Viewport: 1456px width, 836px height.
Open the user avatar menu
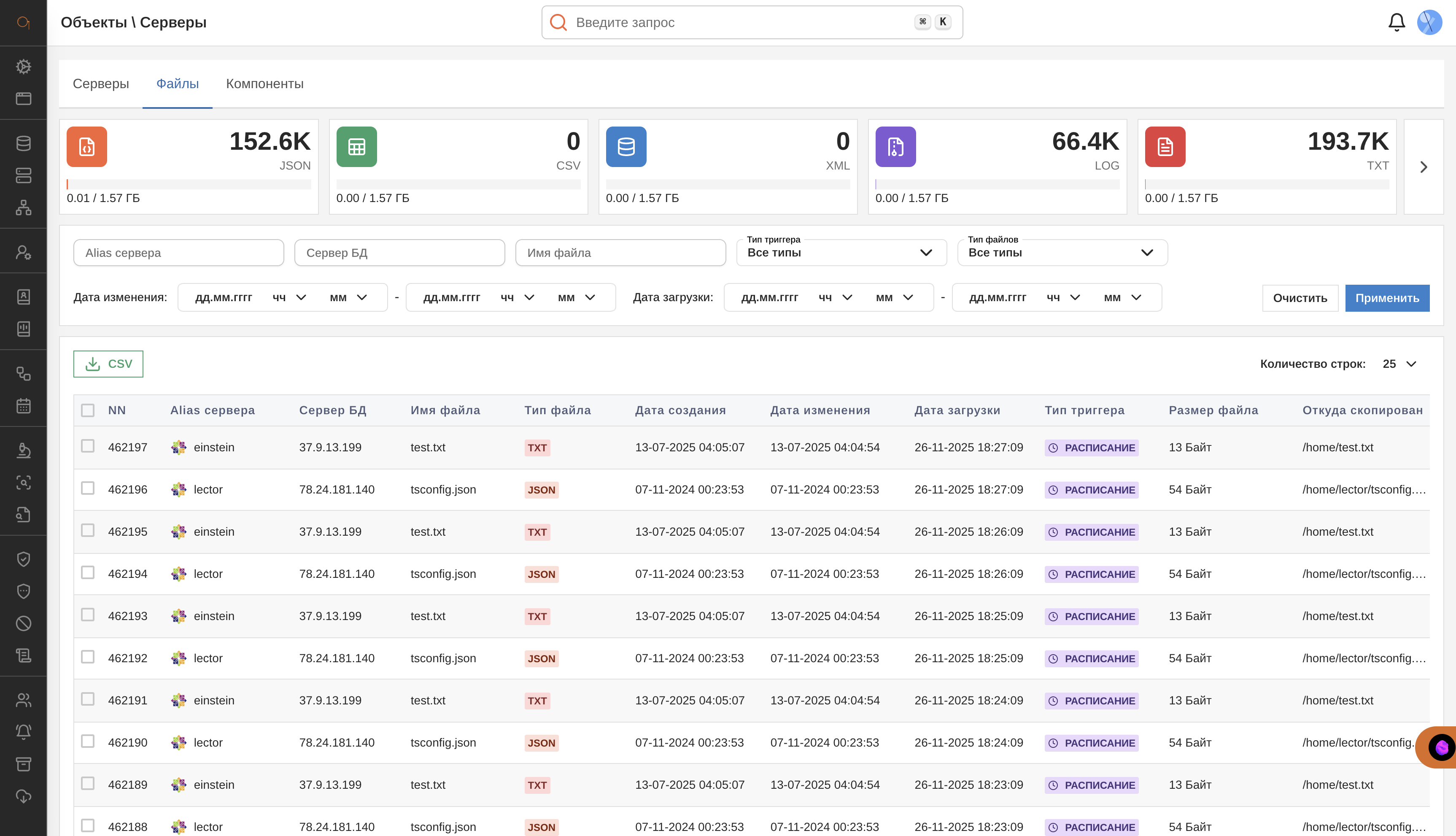[x=1429, y=22]
